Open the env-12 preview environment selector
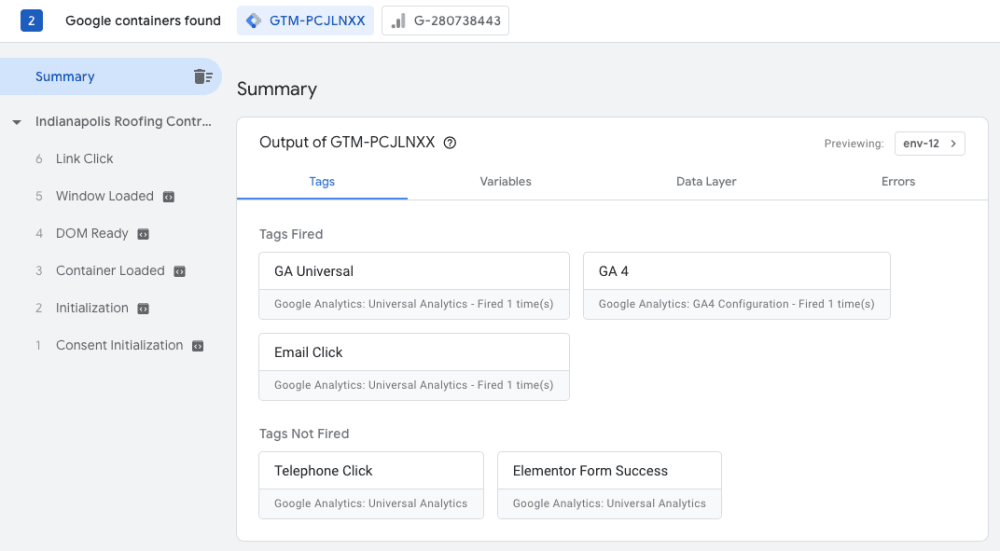Screen dimensions: 1000x551 tap(930, 143)
